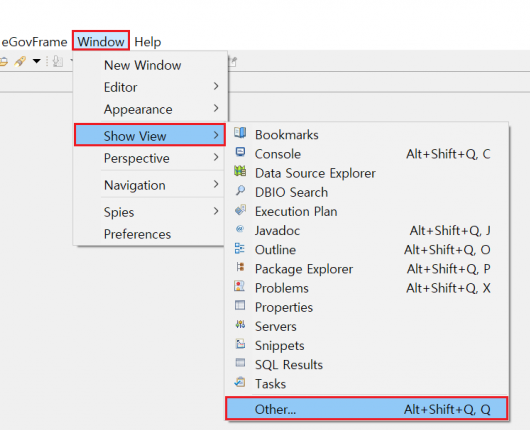The width and height of the screenshot is (530, 430).
Task: Expand the Perspective submenu
Action: [149, 158]
